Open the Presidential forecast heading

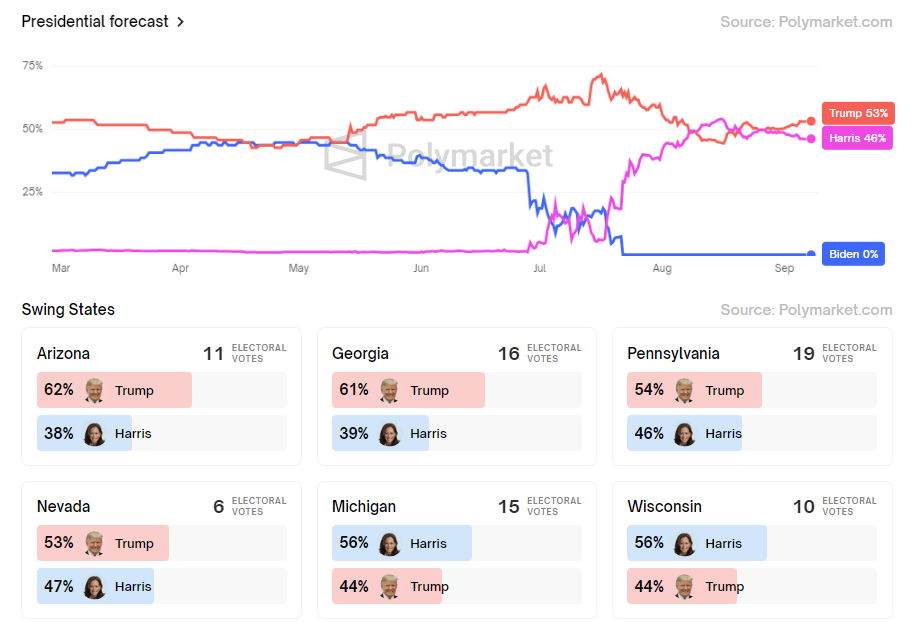tap(95, 22)
